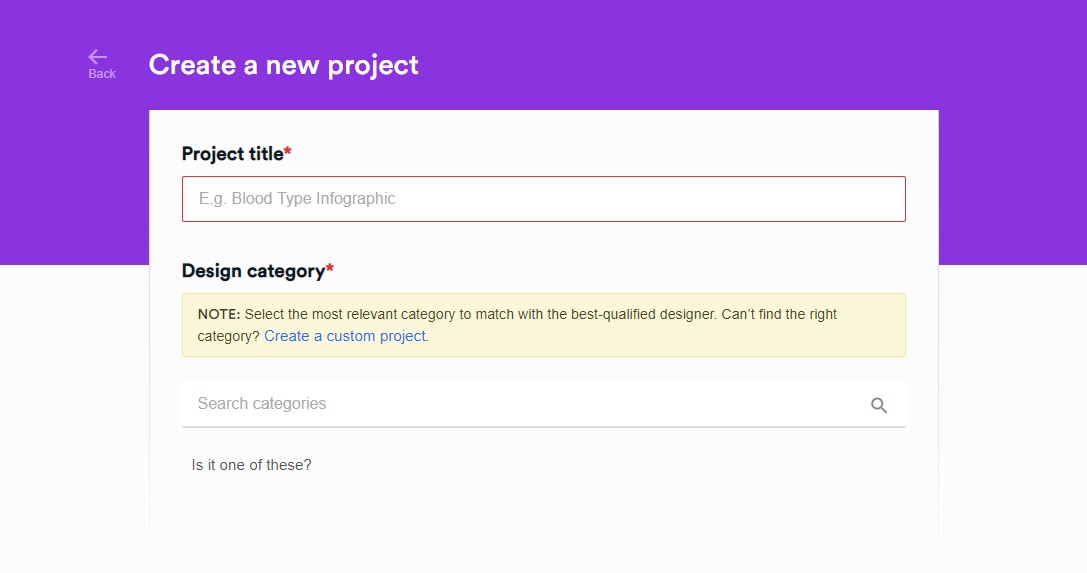1087x573 pixels.
Task: Click the 'Design category' label
Action: [253, 271]
